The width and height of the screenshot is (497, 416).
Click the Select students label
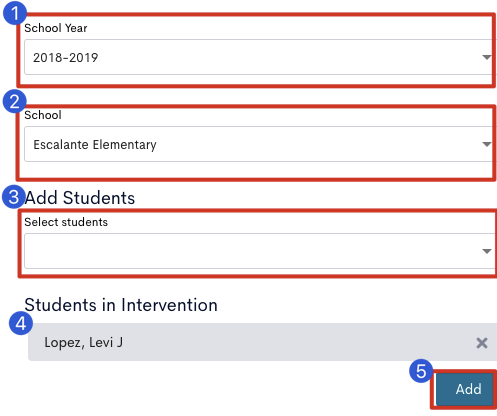pos(66,222)
